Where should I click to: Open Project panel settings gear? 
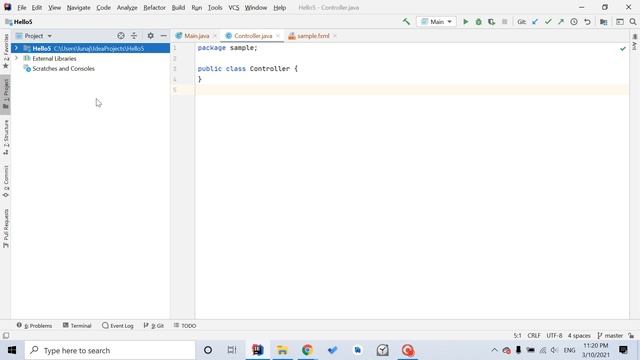150,36
